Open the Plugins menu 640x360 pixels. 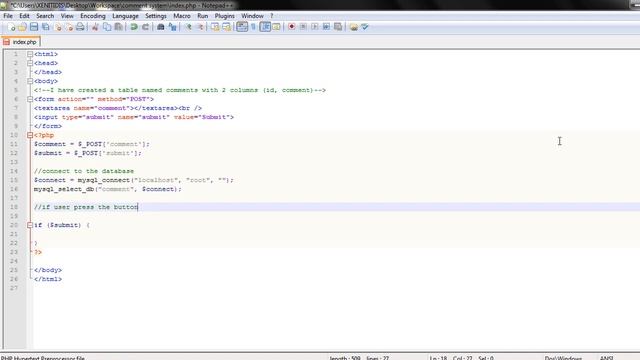[x=224, y=16]
